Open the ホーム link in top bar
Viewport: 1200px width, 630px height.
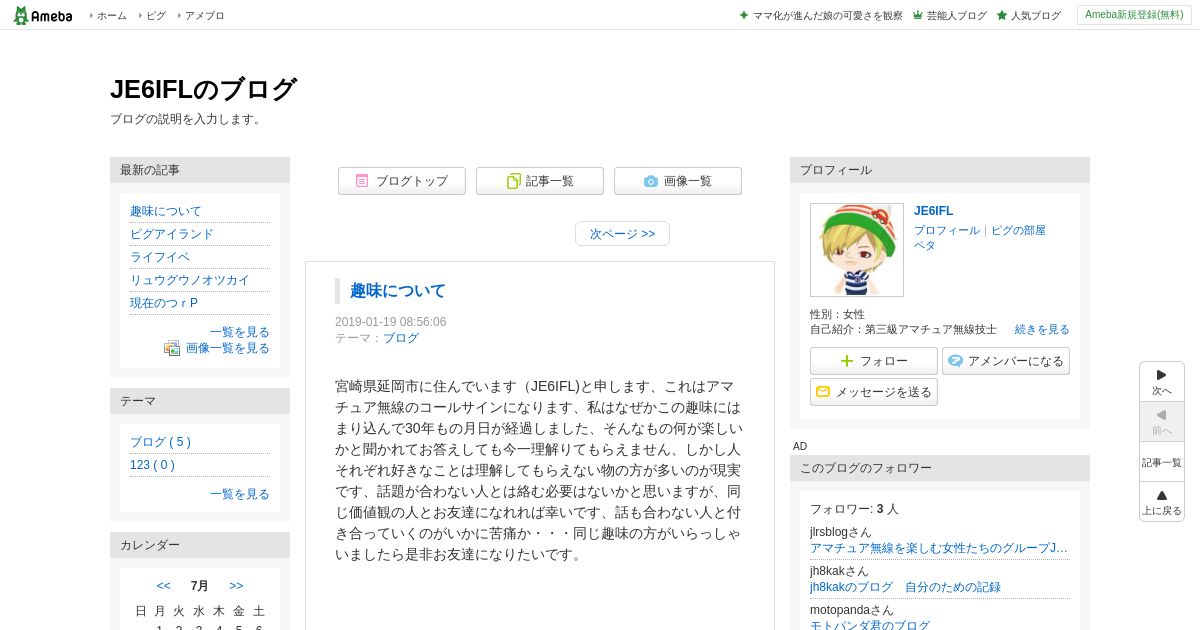tap(111, 16)
